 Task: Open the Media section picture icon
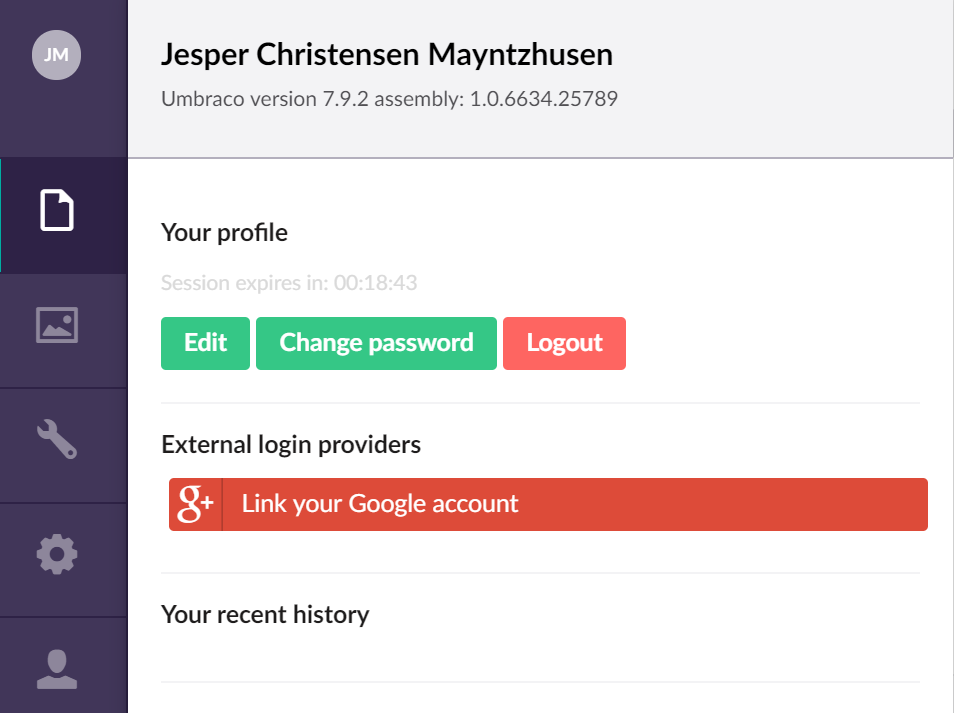[57, 325]
